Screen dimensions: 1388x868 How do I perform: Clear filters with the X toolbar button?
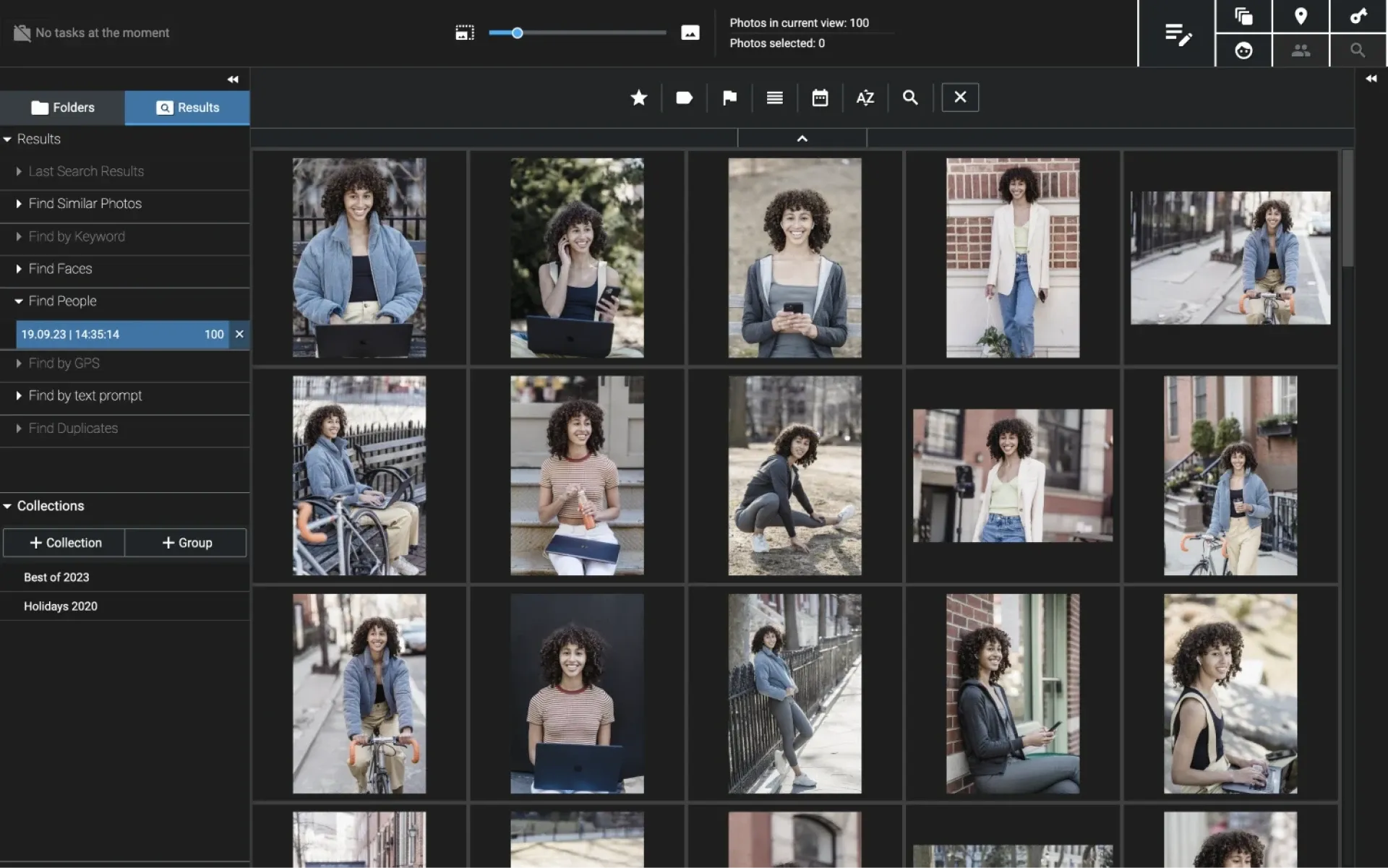[960, 98]
